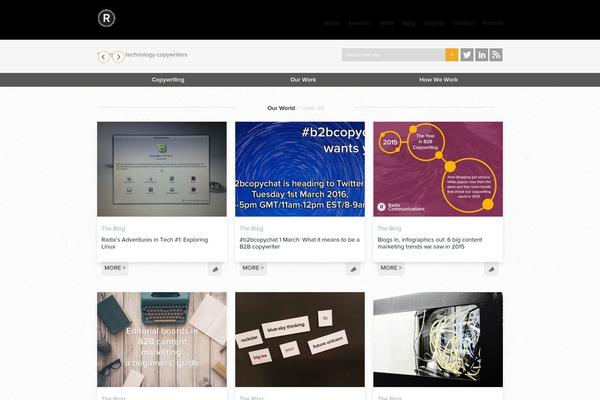Click the Our World heading
The image size is (600, 400).
coord(281,108)
